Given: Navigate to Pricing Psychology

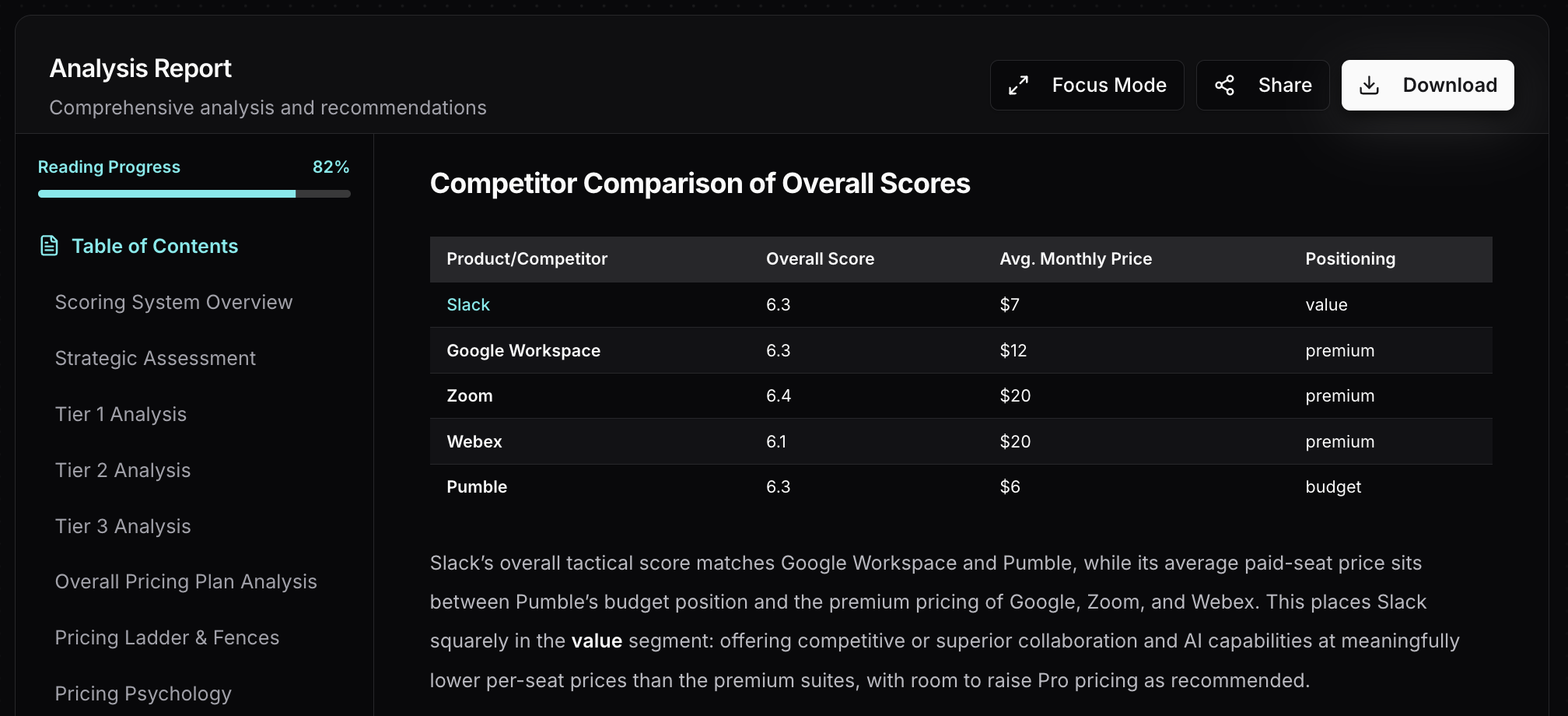Looking at the screenshot, I should 143,693.
